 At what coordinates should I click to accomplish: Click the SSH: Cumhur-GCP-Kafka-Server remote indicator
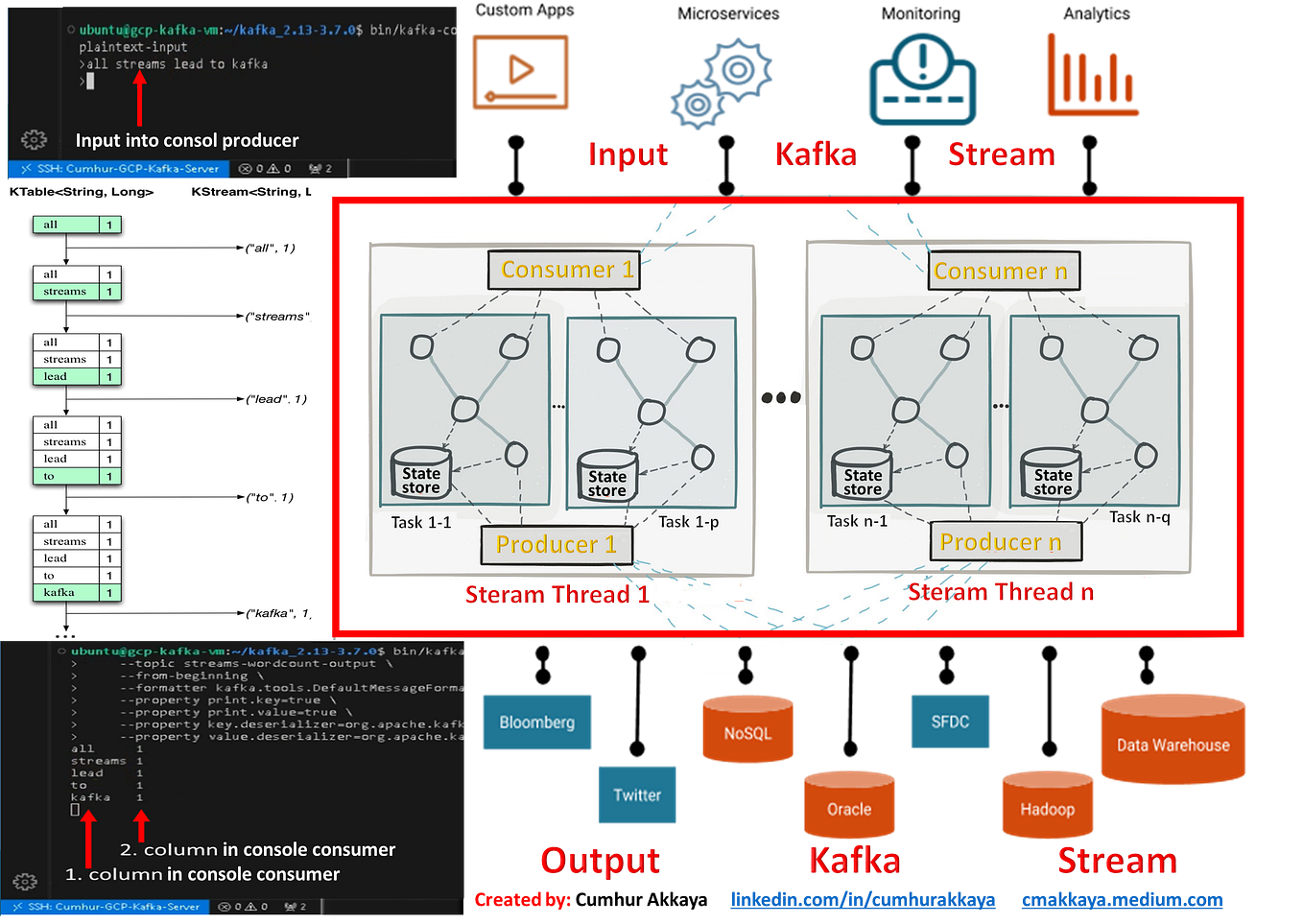[x=115, y=168]
